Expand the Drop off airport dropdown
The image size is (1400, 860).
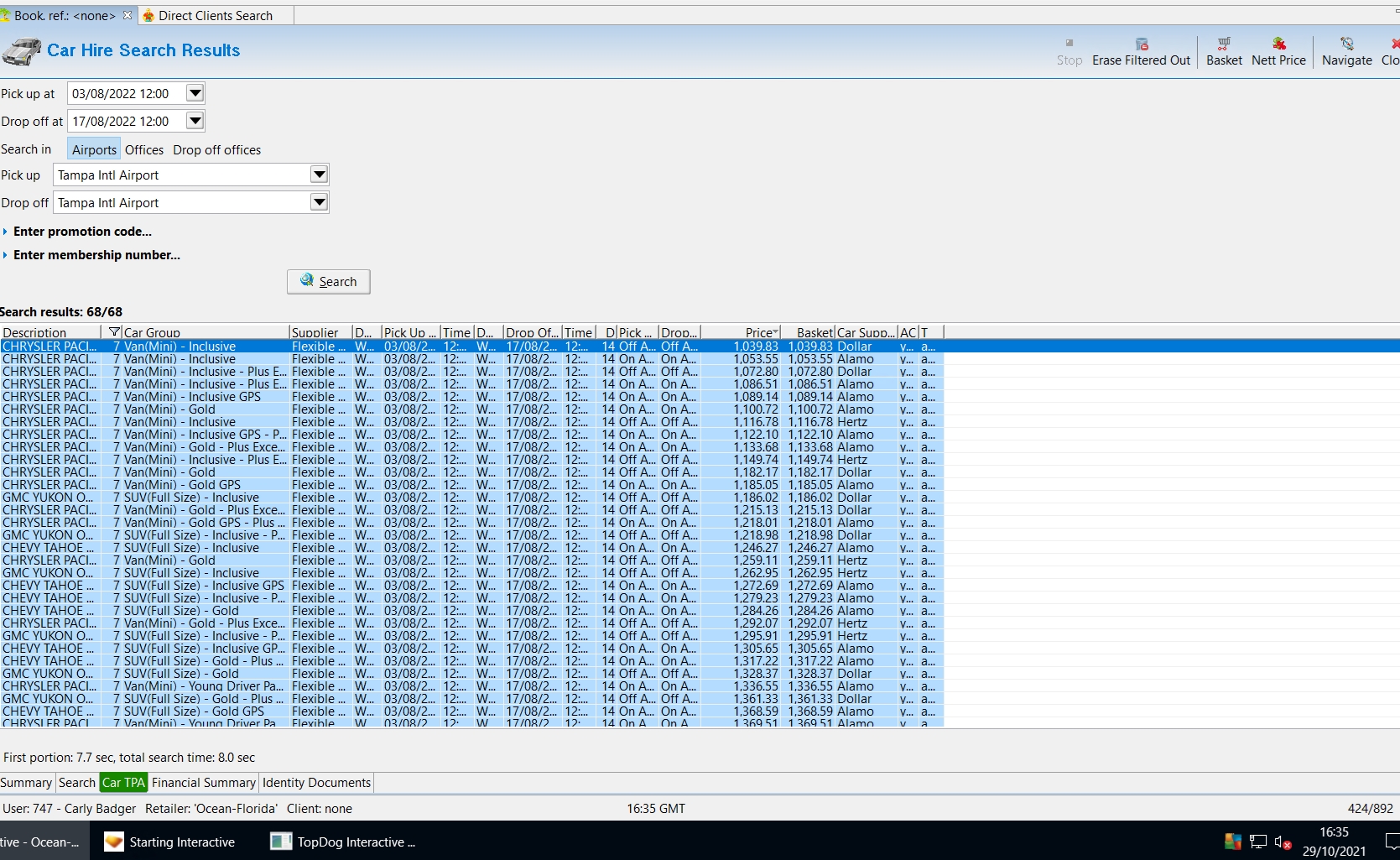(319, 202)
